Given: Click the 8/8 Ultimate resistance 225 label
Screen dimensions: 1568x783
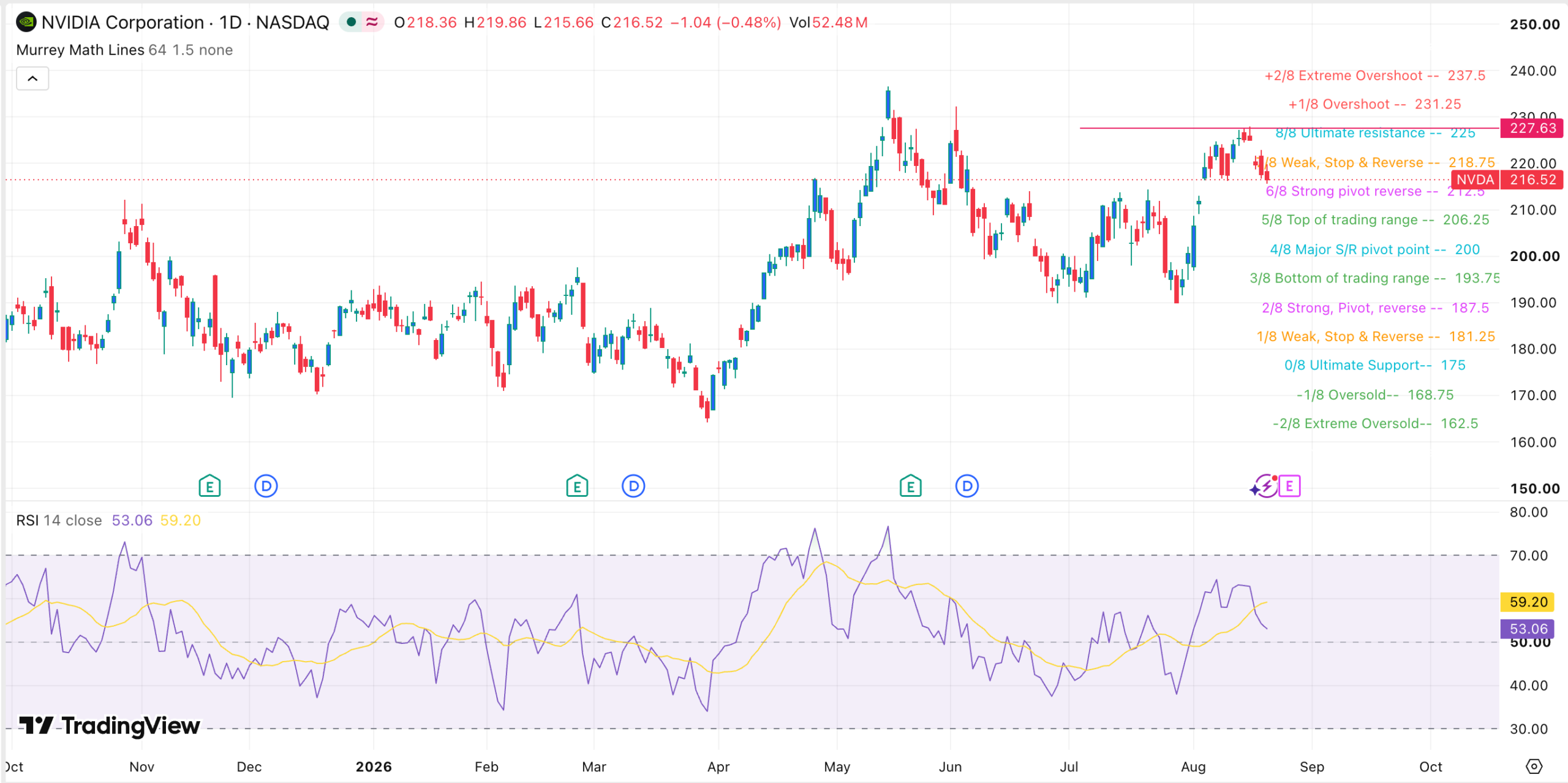Looking at the screenshot, I should 1375,134.
